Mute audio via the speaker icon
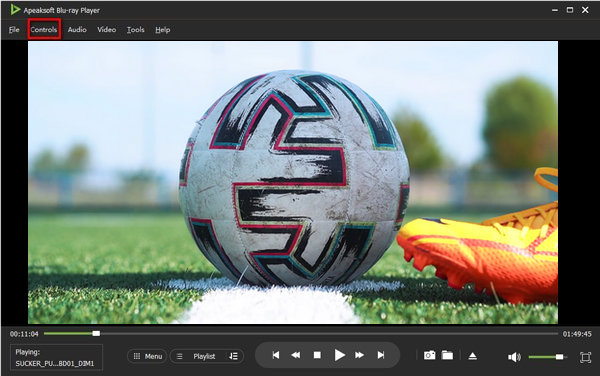This screenshot has width=600, height=376. (x=514, y=357)
